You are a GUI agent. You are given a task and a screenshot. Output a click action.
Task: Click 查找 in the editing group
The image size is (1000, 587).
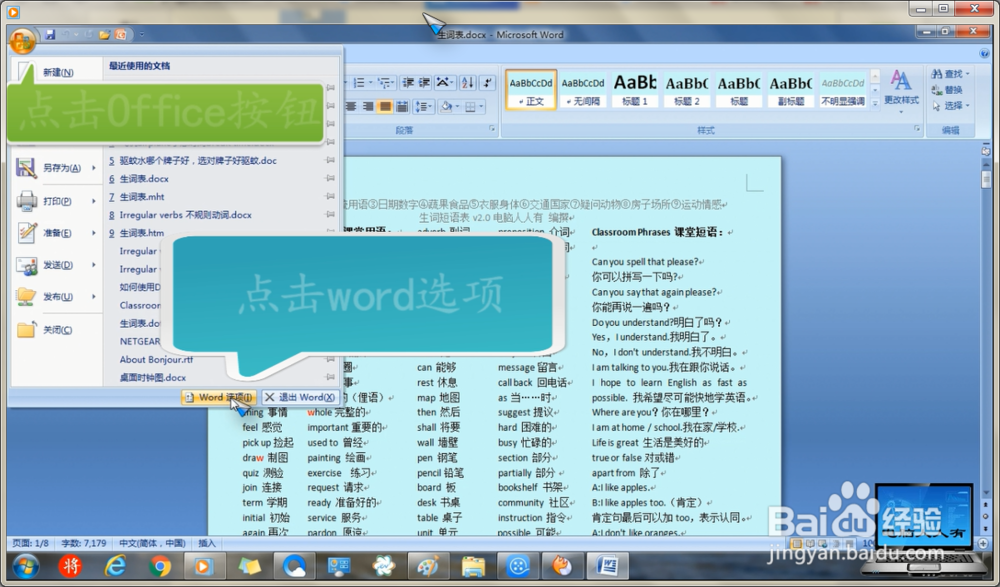point(950,74)
